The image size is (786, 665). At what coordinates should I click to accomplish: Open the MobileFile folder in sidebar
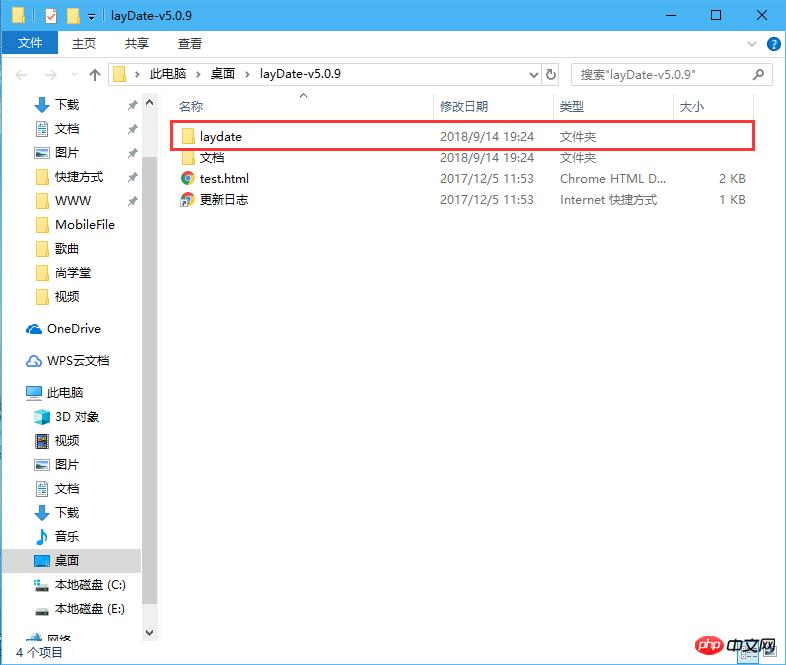tap(85, 225)
